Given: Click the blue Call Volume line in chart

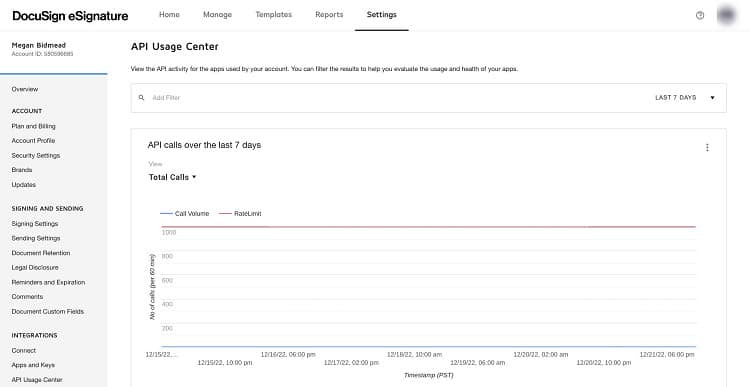Looking at the screenshot, I should [429, 346].
